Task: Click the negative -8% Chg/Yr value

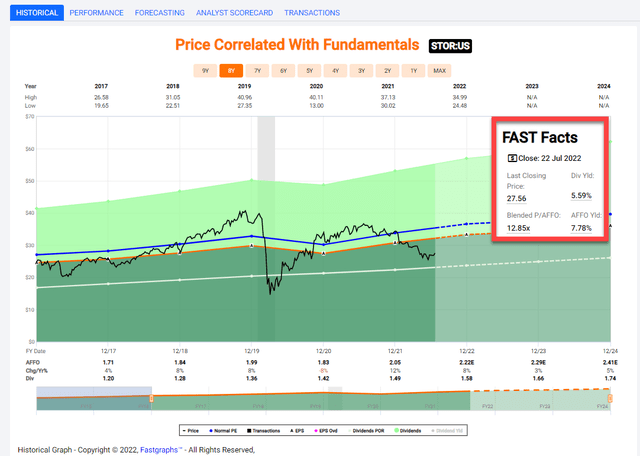Action: 323,371
